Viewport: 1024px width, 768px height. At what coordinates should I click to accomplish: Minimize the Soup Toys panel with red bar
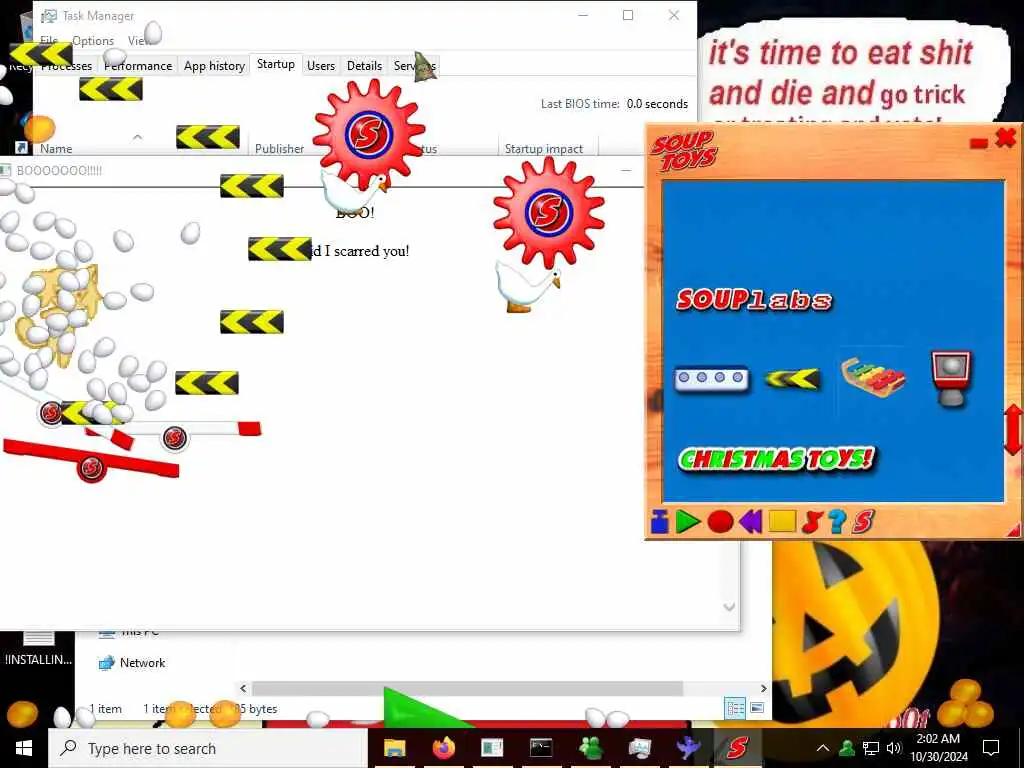[978, 143]
